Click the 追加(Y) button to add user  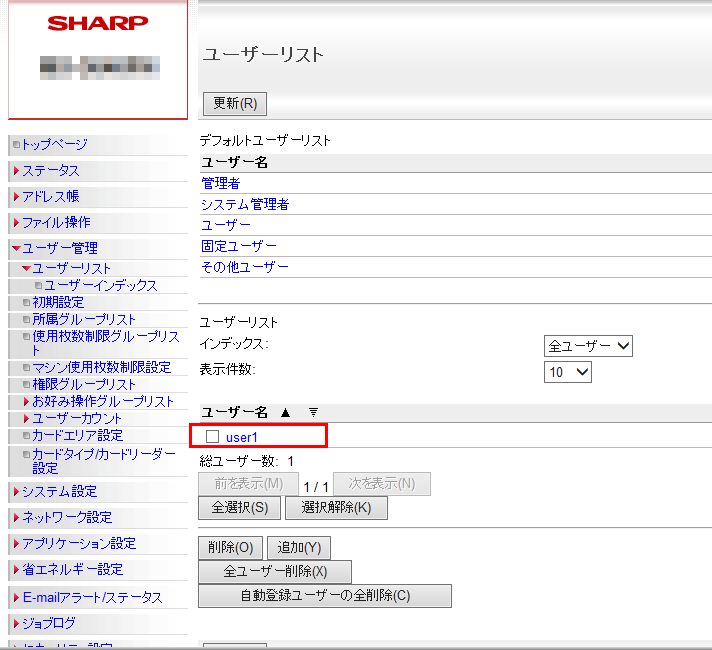click(298, 548)
